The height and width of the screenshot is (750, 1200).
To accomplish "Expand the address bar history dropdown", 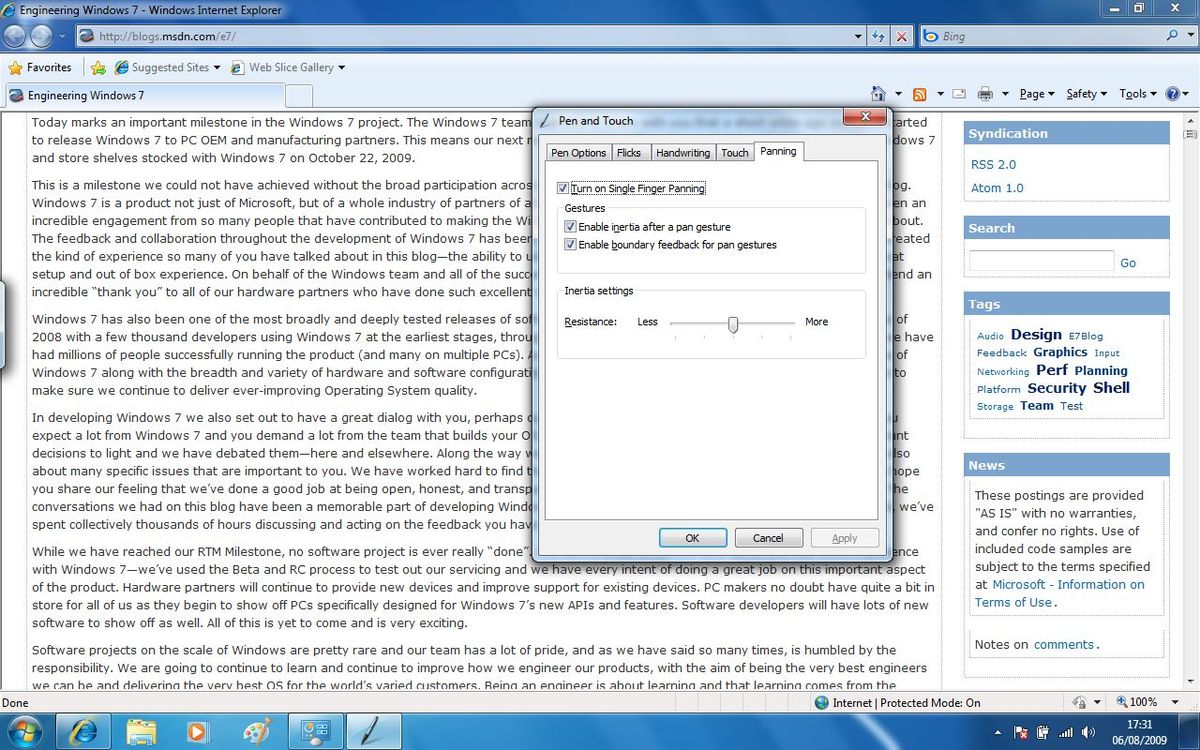I will (x=859, y=35).
